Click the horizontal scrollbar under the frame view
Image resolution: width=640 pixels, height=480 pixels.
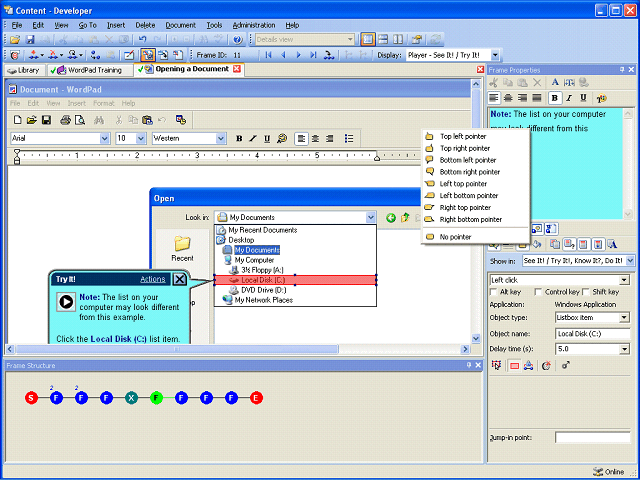(238, 349)
